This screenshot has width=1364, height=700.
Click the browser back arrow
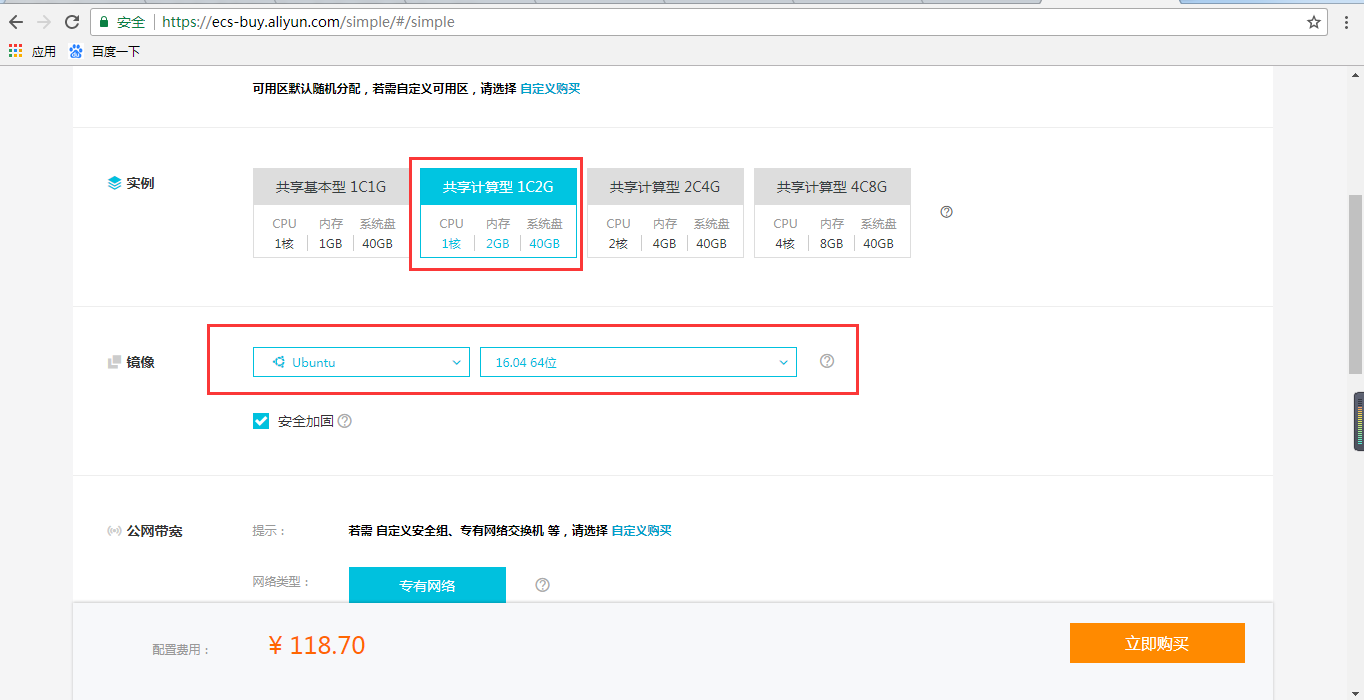click(15, 22)
